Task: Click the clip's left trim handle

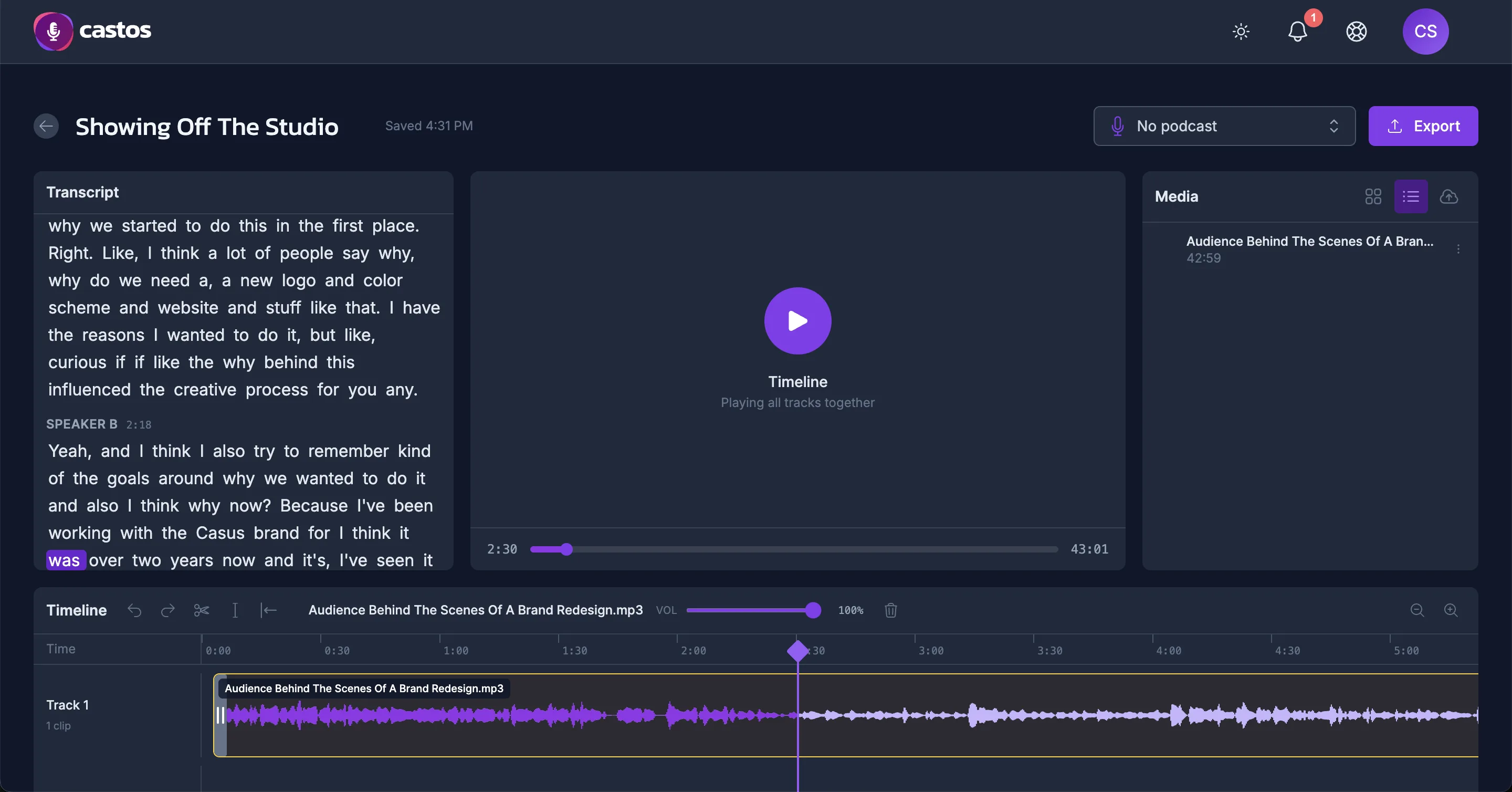Action: pyautogui.click(x=220, y=716)
